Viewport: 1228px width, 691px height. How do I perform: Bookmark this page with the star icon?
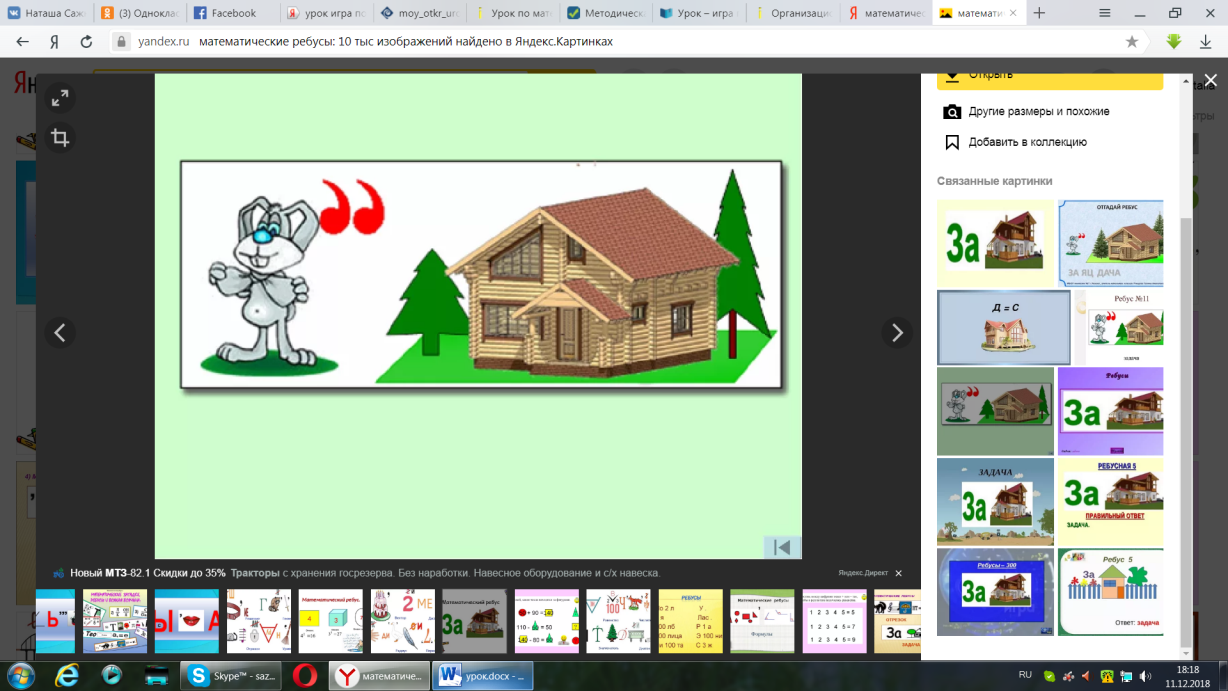1131,42
